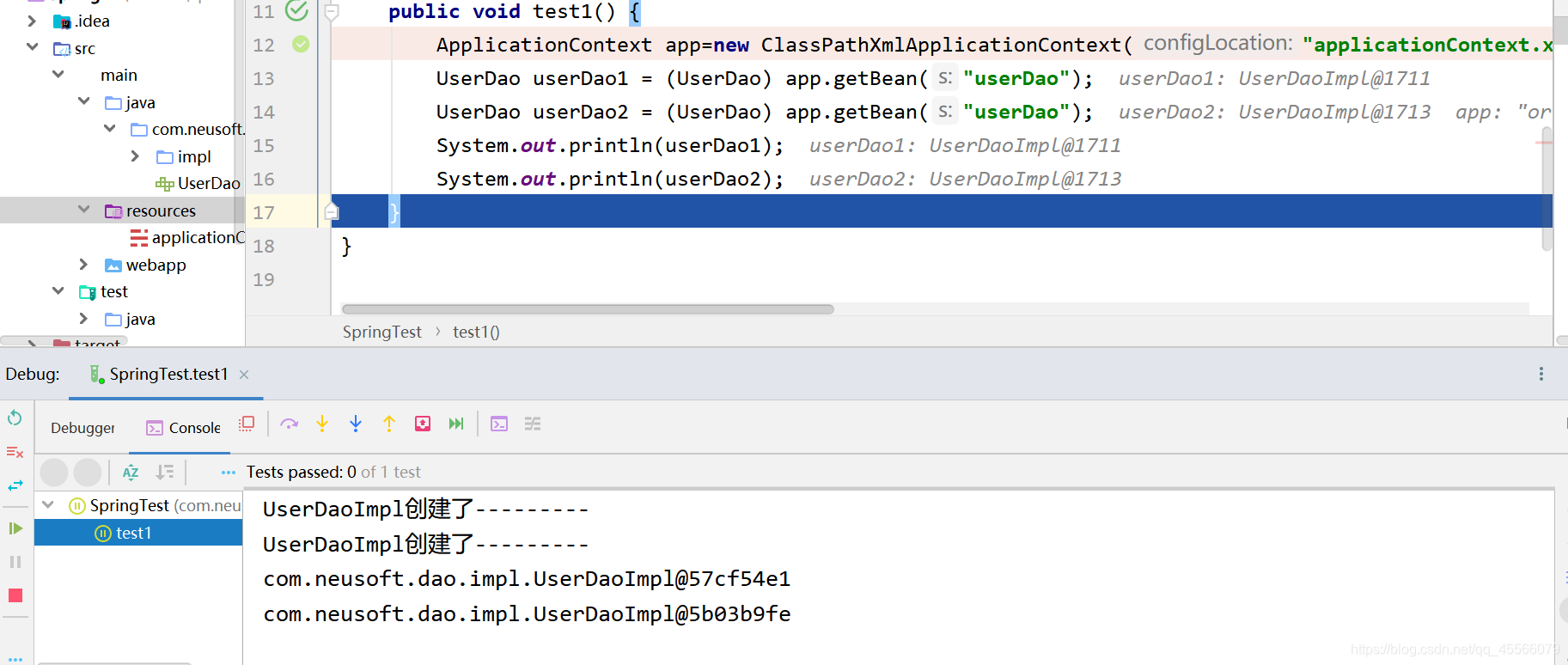Select the test1 paused test row
Screen dimensions: 1568x665
[x=138, y=533]
